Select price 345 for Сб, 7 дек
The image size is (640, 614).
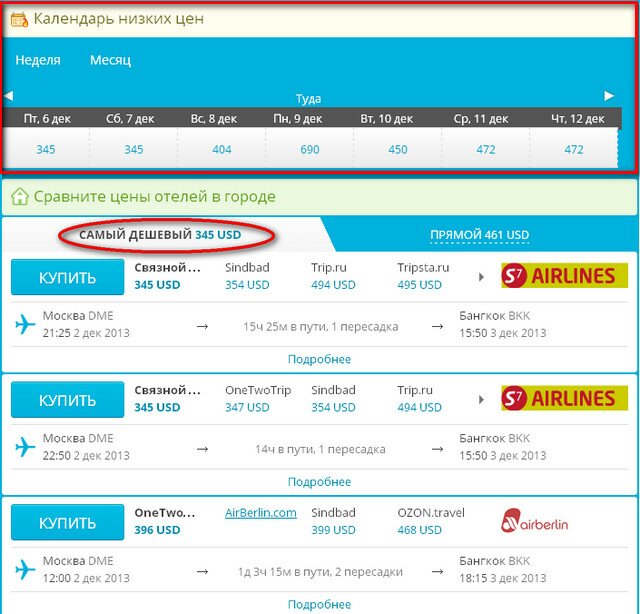pos(133,149)
